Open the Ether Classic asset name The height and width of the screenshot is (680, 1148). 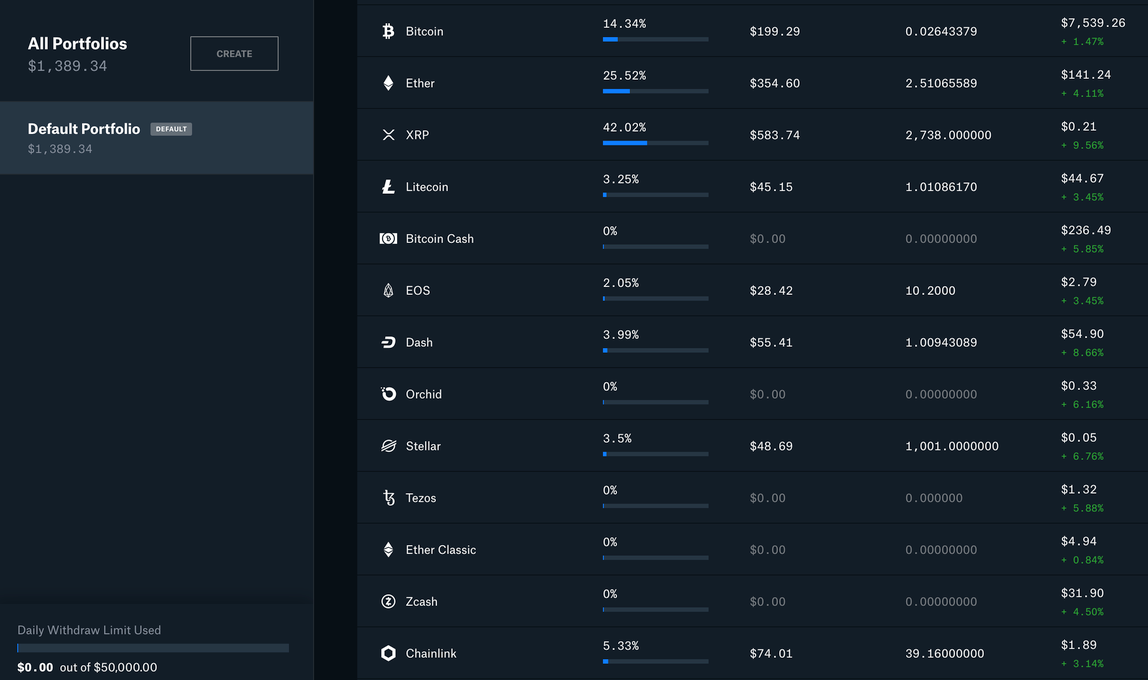click(441, 550)
